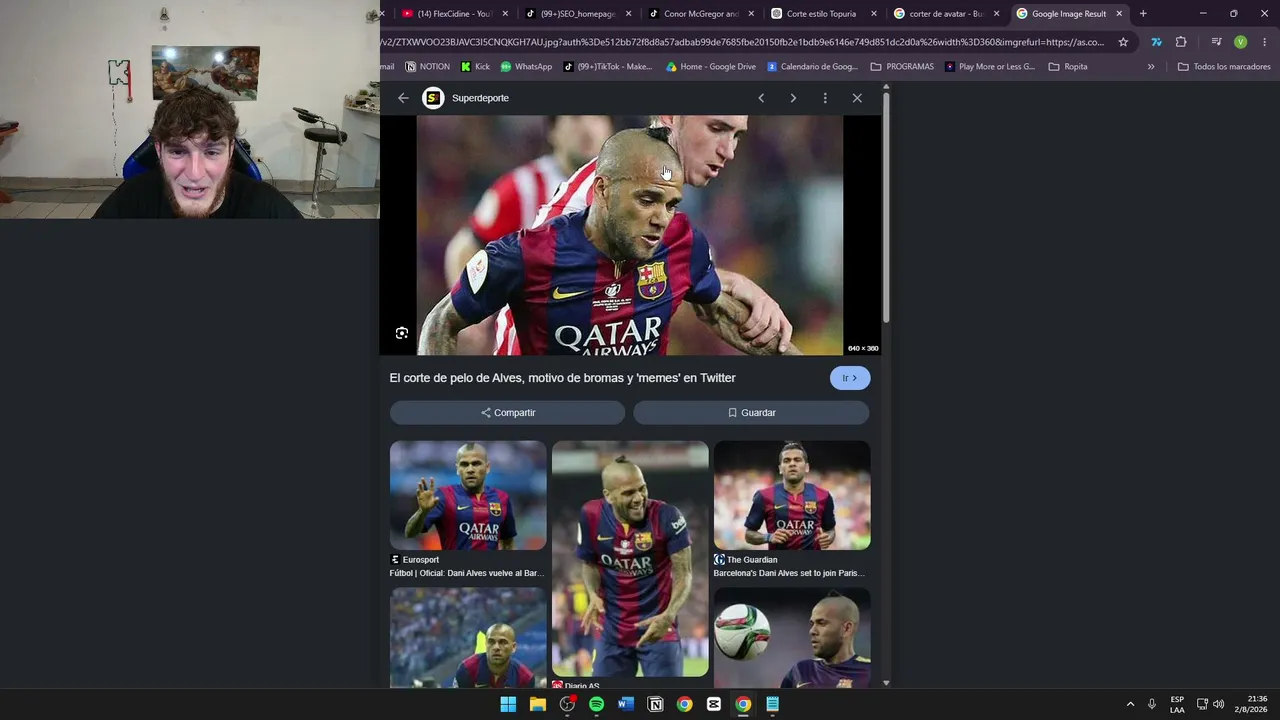Show the previous image result
The image size is (1280, 720).
(761, 98)
